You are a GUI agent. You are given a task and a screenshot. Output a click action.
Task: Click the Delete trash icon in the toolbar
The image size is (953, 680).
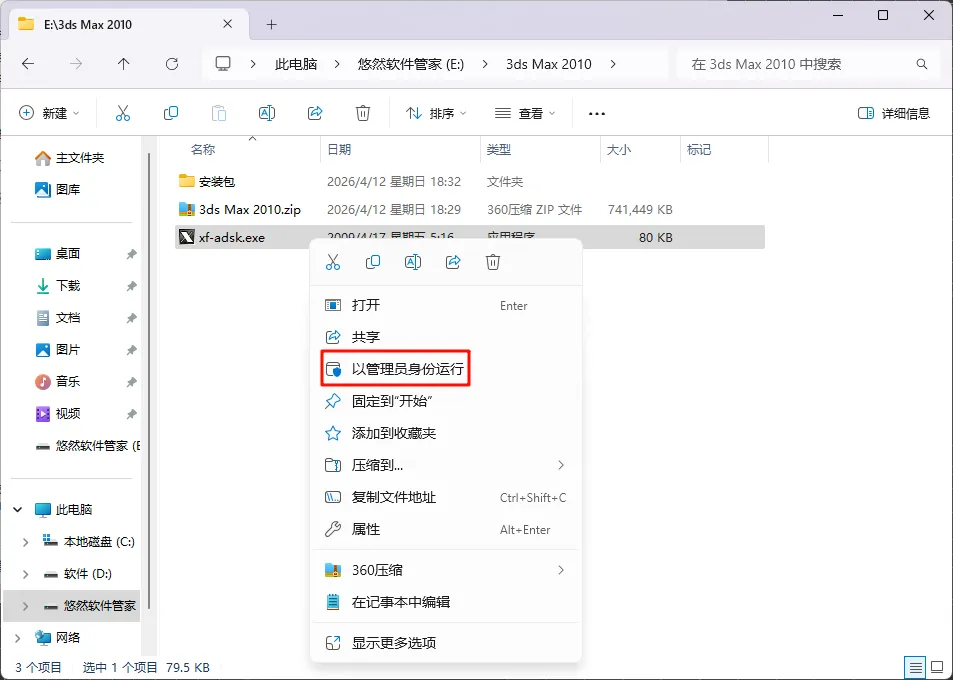point(363,113)
